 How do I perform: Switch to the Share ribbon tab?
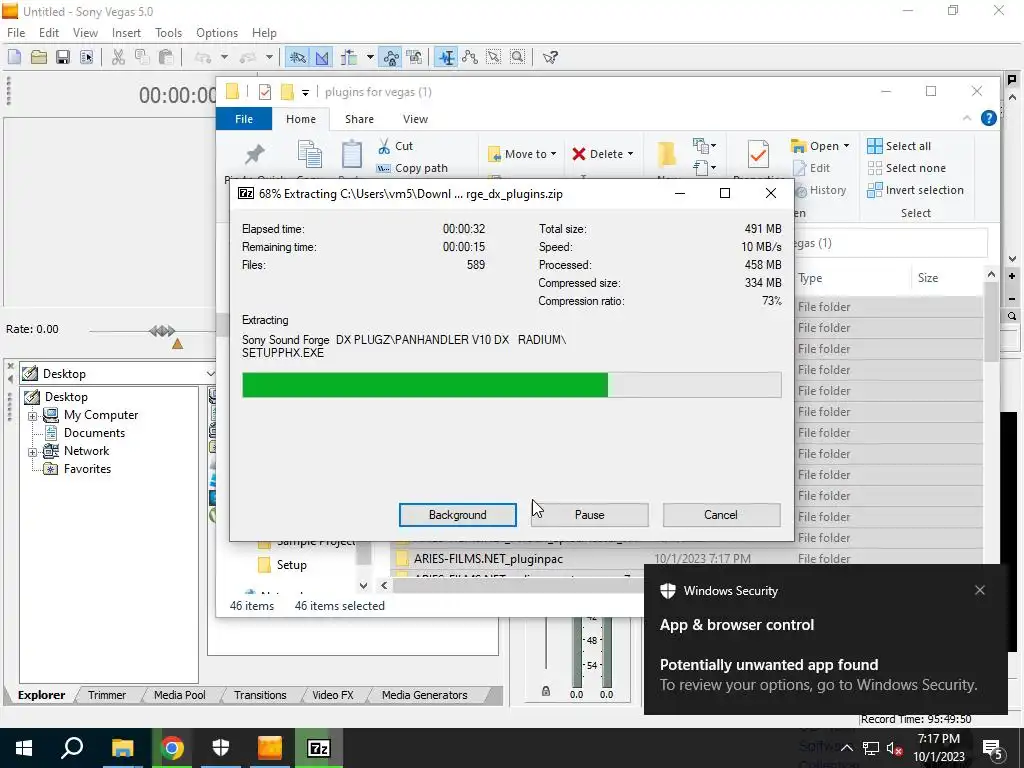click(359, 119)
